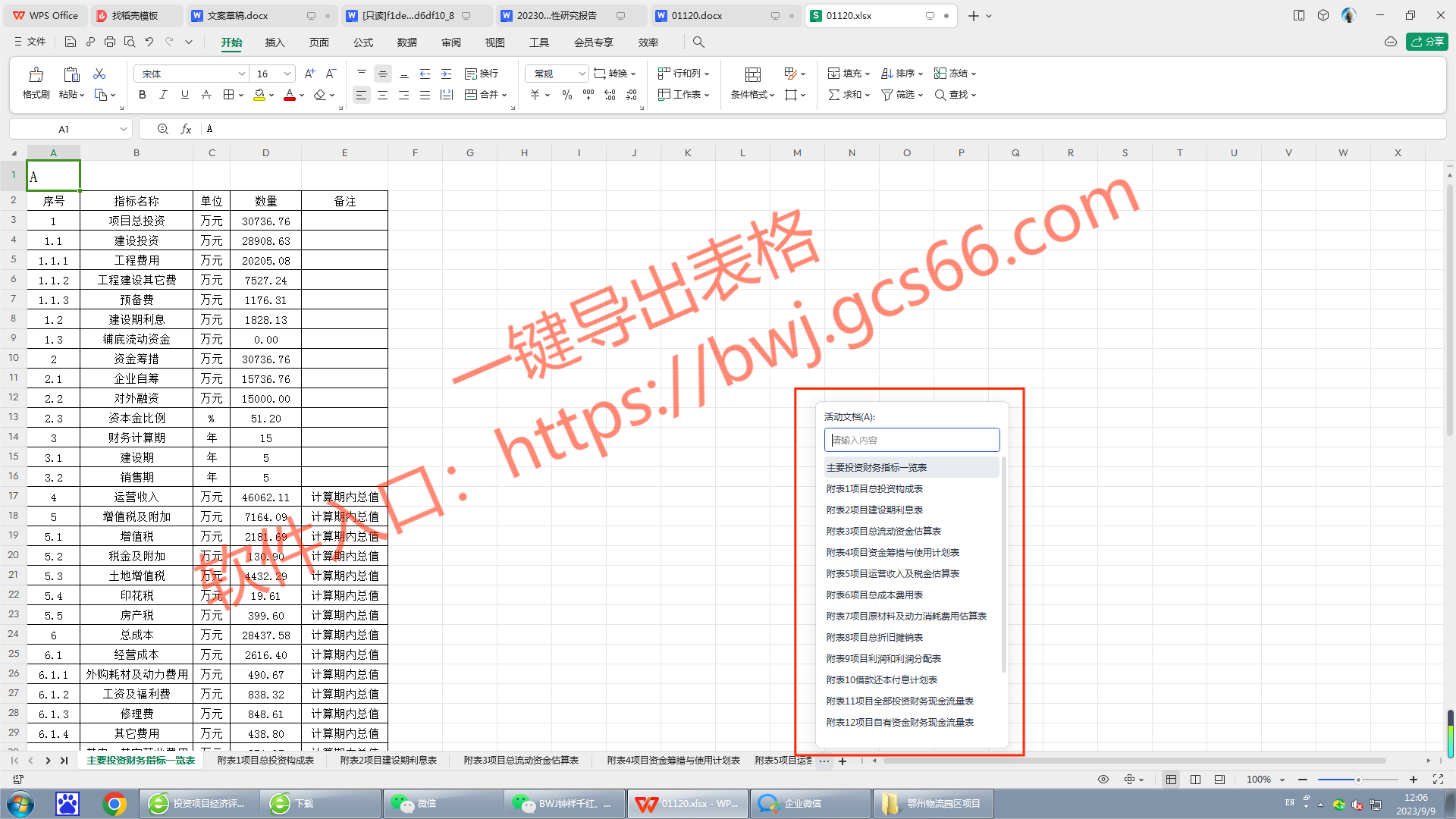
Task: Toggle bold formatting on selected cell
Action: click(x=142, y=95)
